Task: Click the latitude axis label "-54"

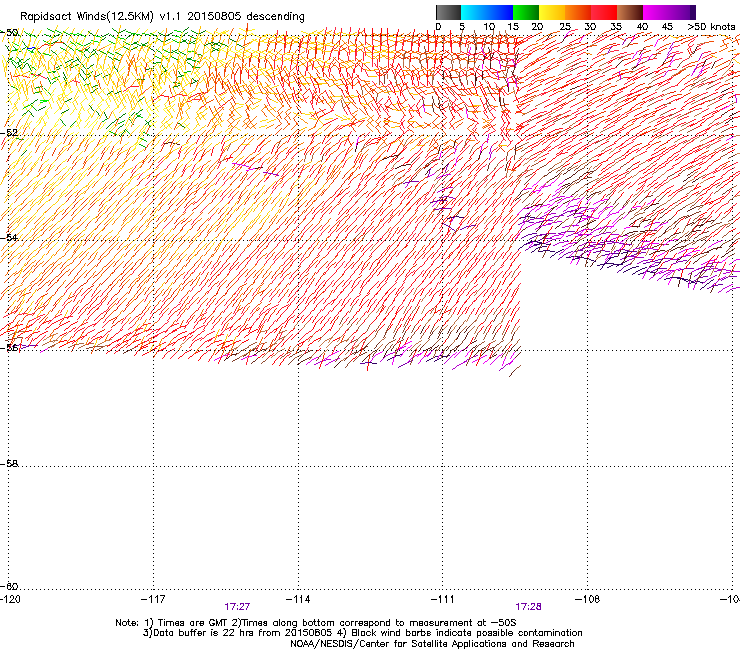Action: (x=9, y=237)
